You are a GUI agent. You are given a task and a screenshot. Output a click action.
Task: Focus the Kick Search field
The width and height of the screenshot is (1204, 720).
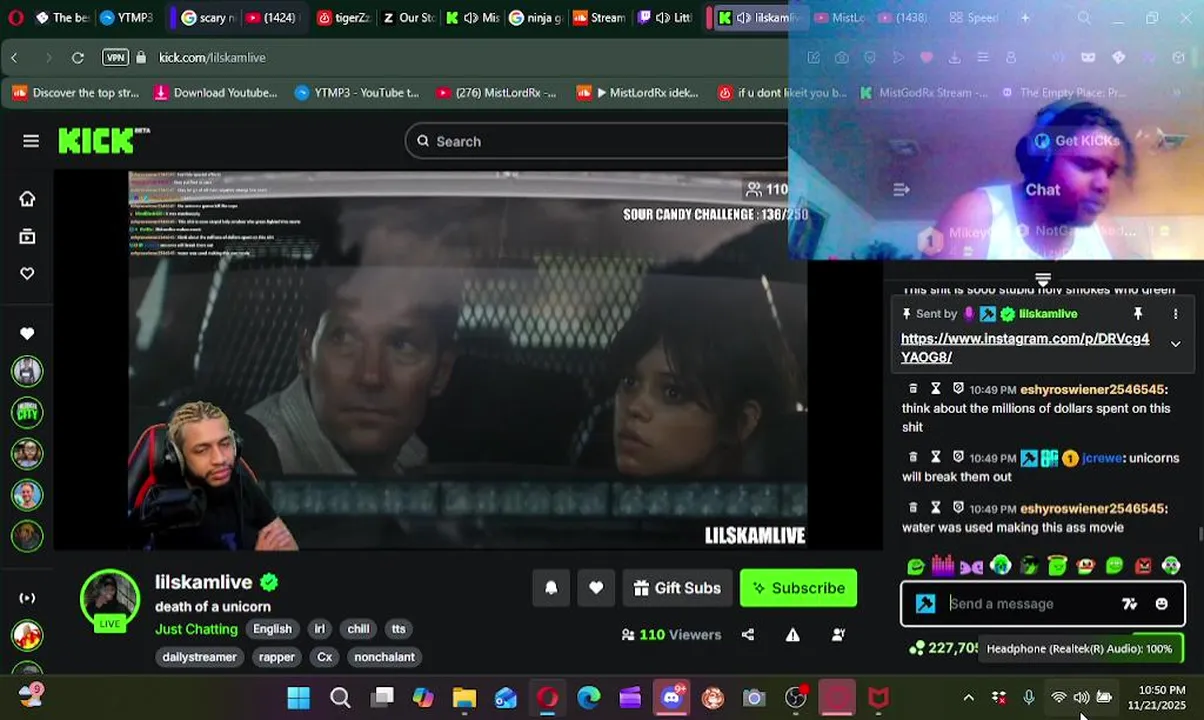(597, 141)
